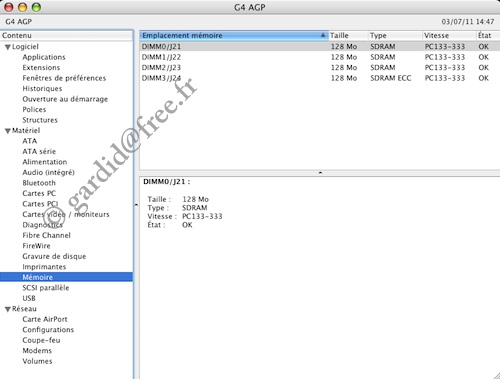Sort by Emplacement mémoire column
This screenshot has height=379, width=500.
click(x=234, y=35)
